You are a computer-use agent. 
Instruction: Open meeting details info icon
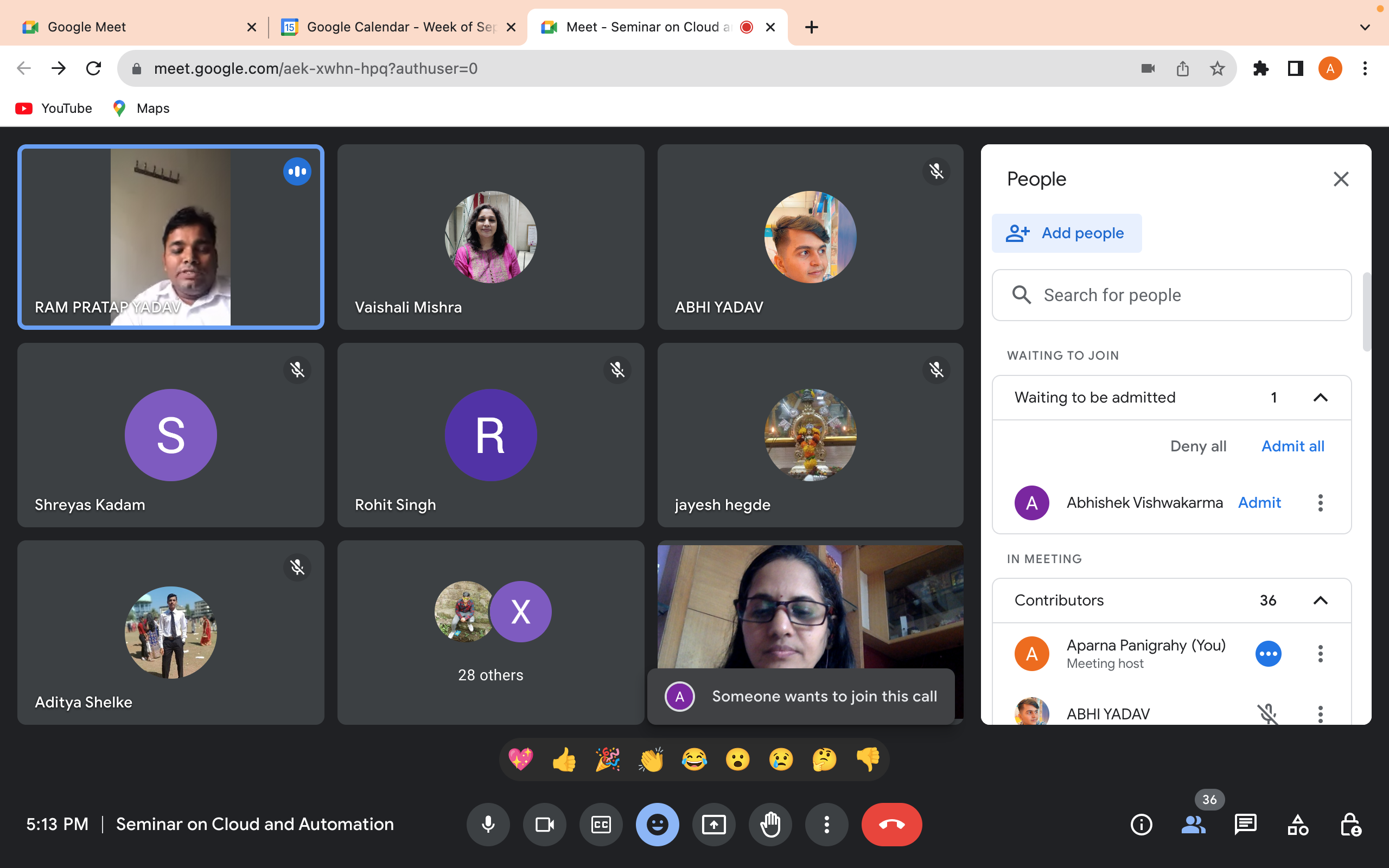1141,825
